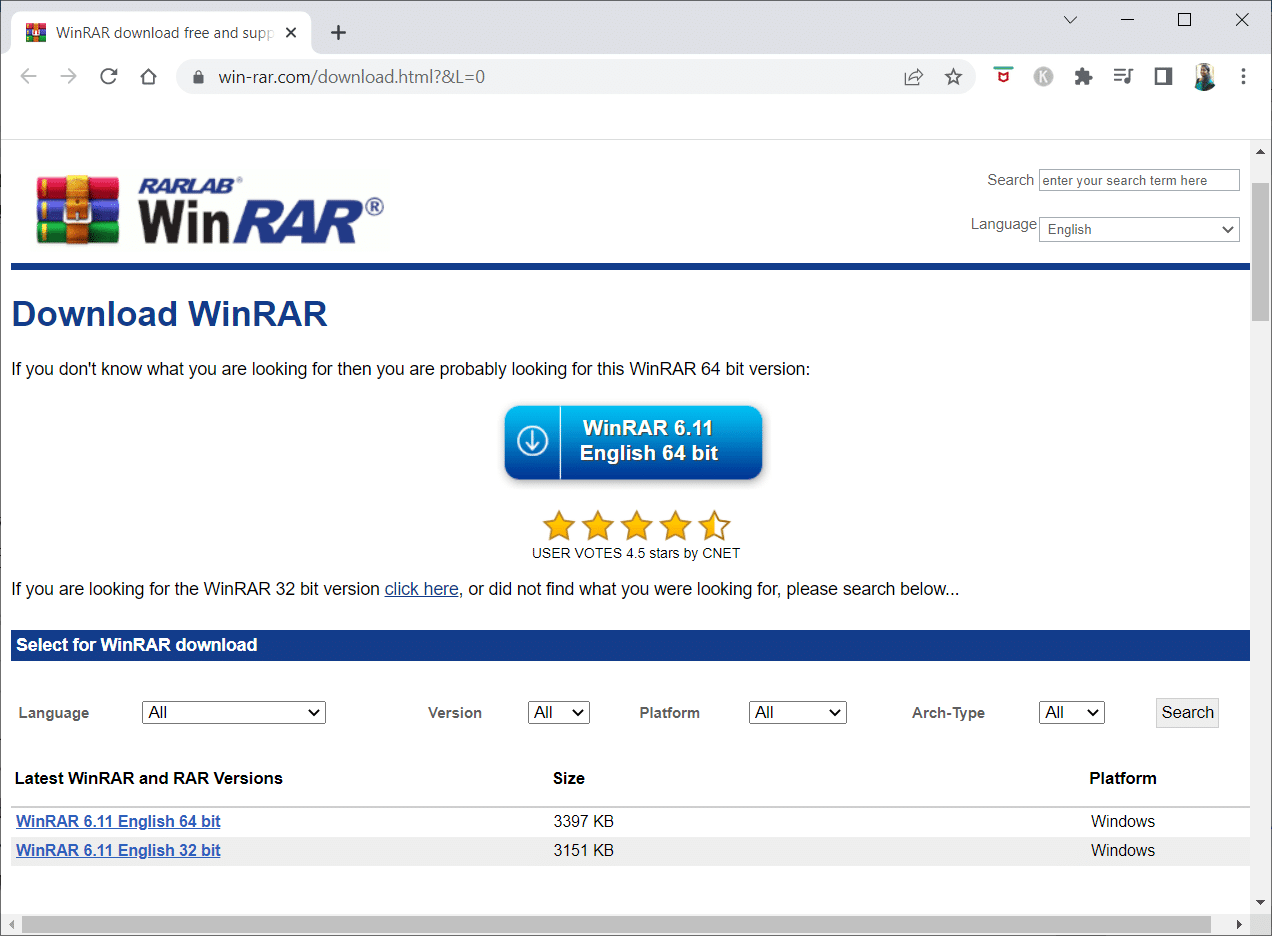
Task: Toggle the browser side panel
Action: point(1163,77)
